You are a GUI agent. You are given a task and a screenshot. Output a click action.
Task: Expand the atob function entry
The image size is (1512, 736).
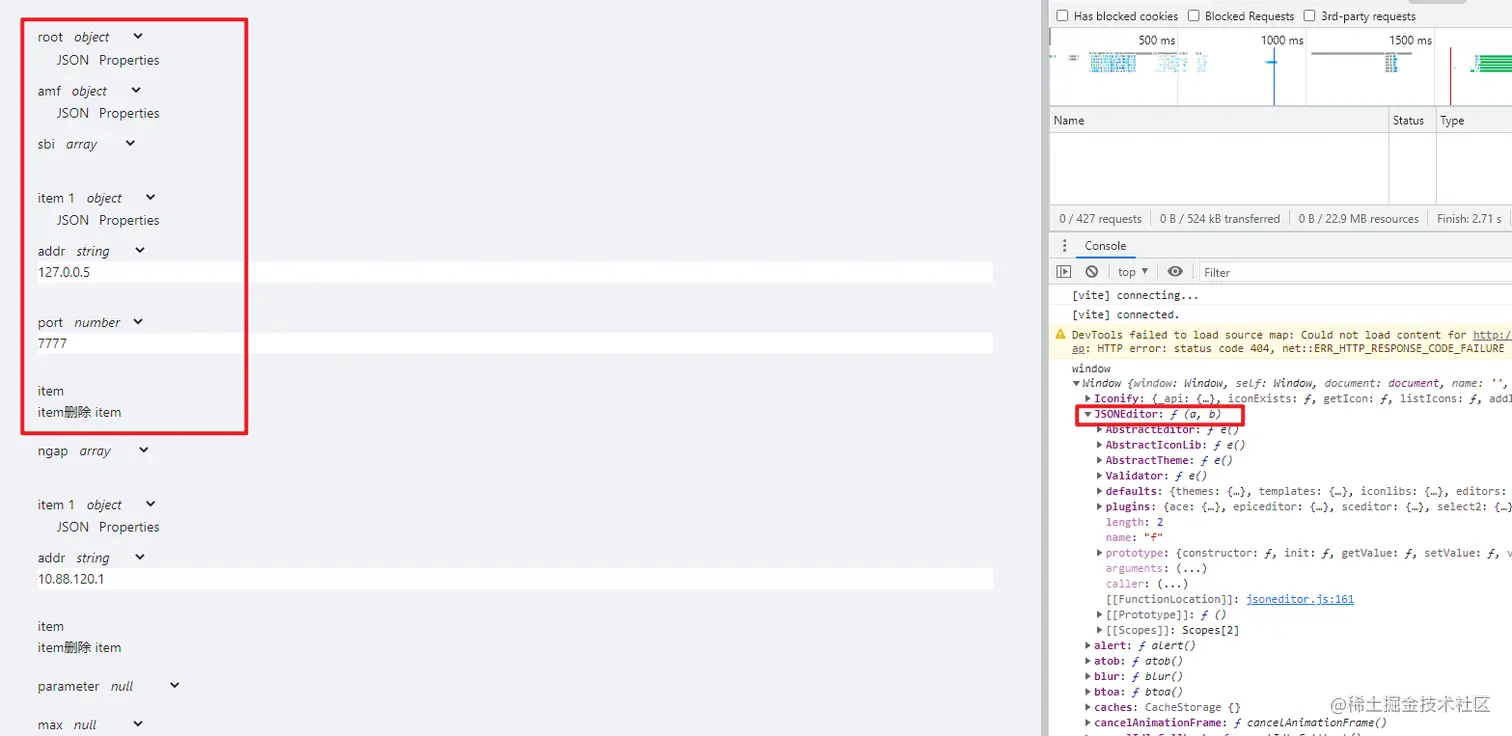click(1089, 661)
